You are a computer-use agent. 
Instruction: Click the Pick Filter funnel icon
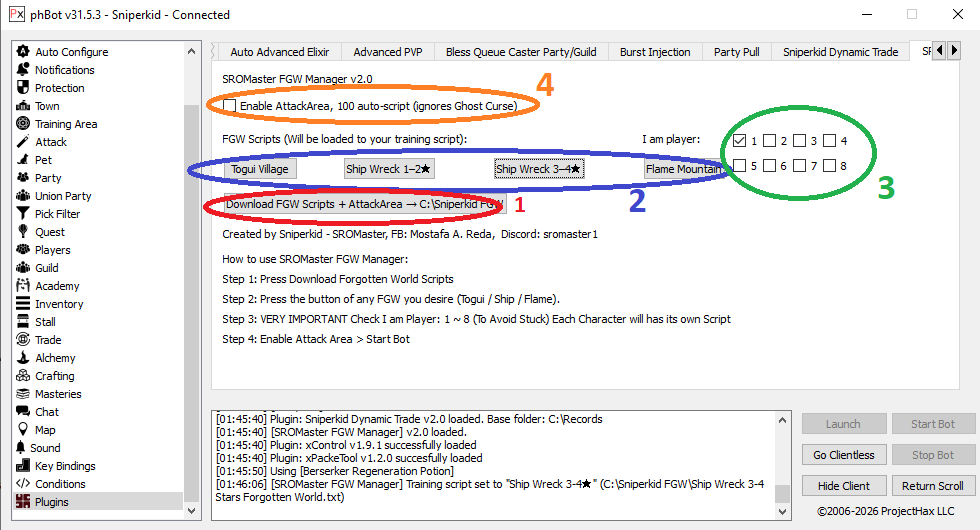(23, 214)
